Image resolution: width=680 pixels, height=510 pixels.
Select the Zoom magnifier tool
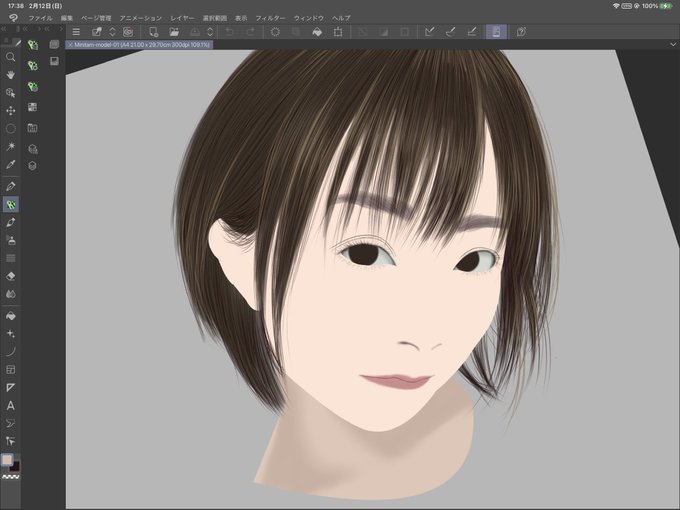tap(11, 57)
